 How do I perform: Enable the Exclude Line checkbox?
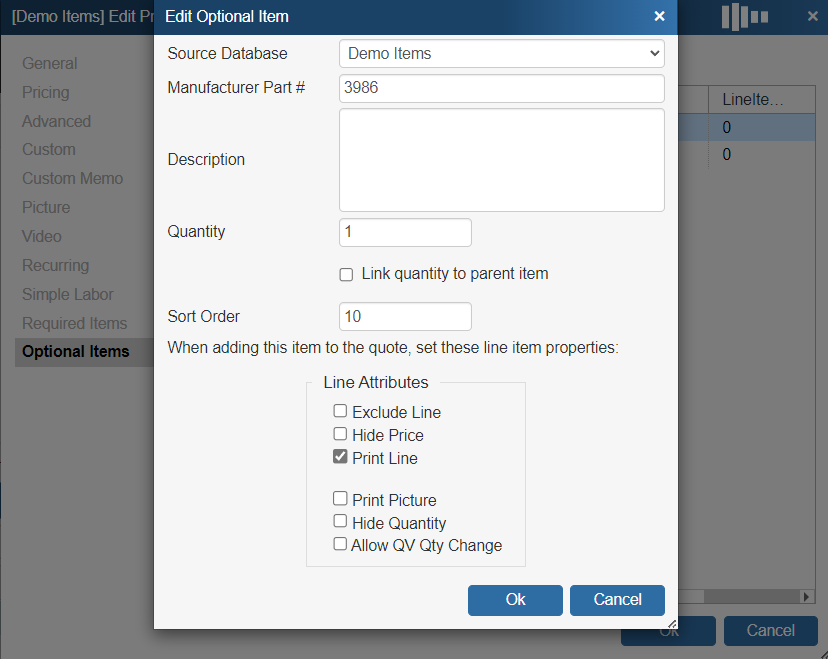(341, 411)
